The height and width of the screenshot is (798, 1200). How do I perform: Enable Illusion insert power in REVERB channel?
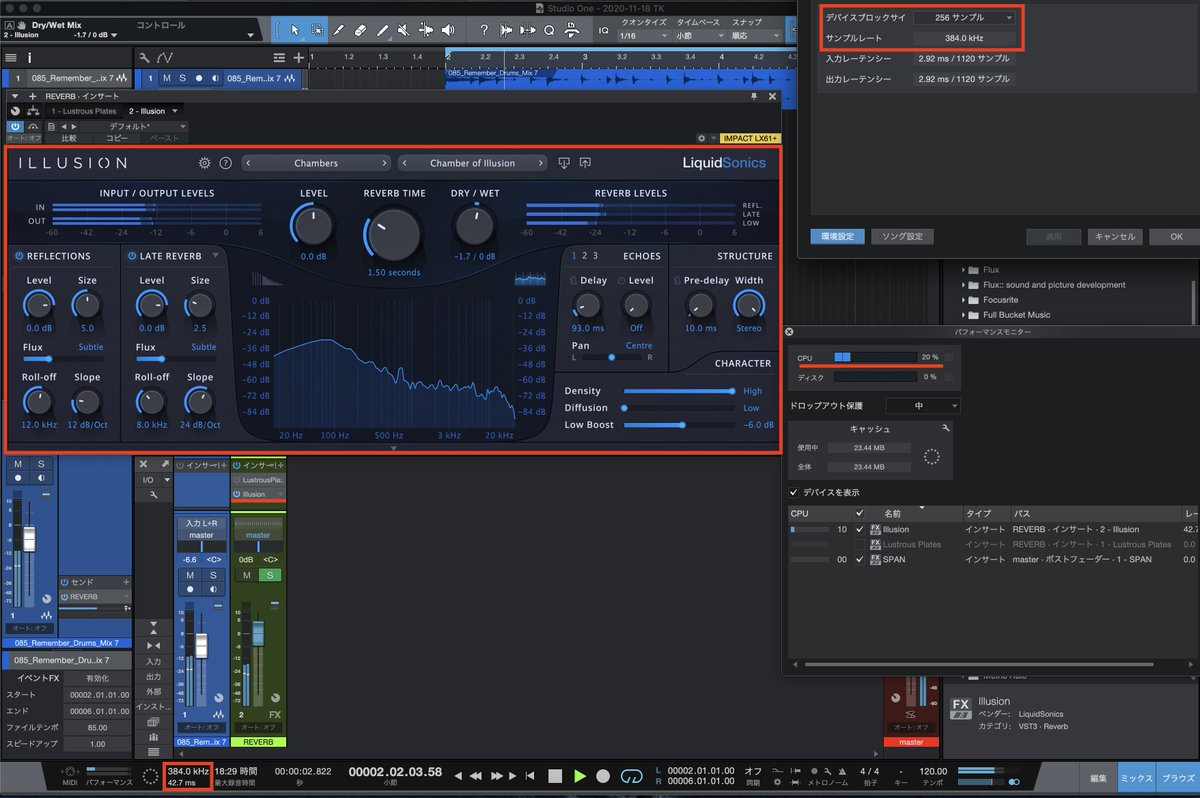237,494
